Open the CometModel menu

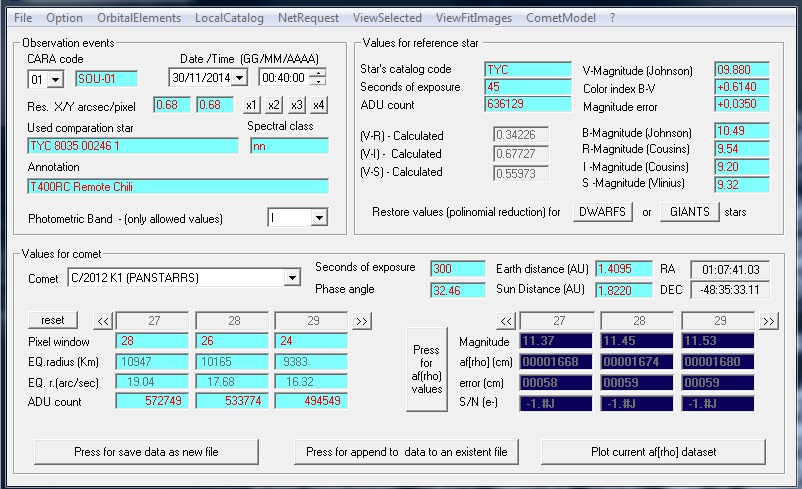click(561, 18)
